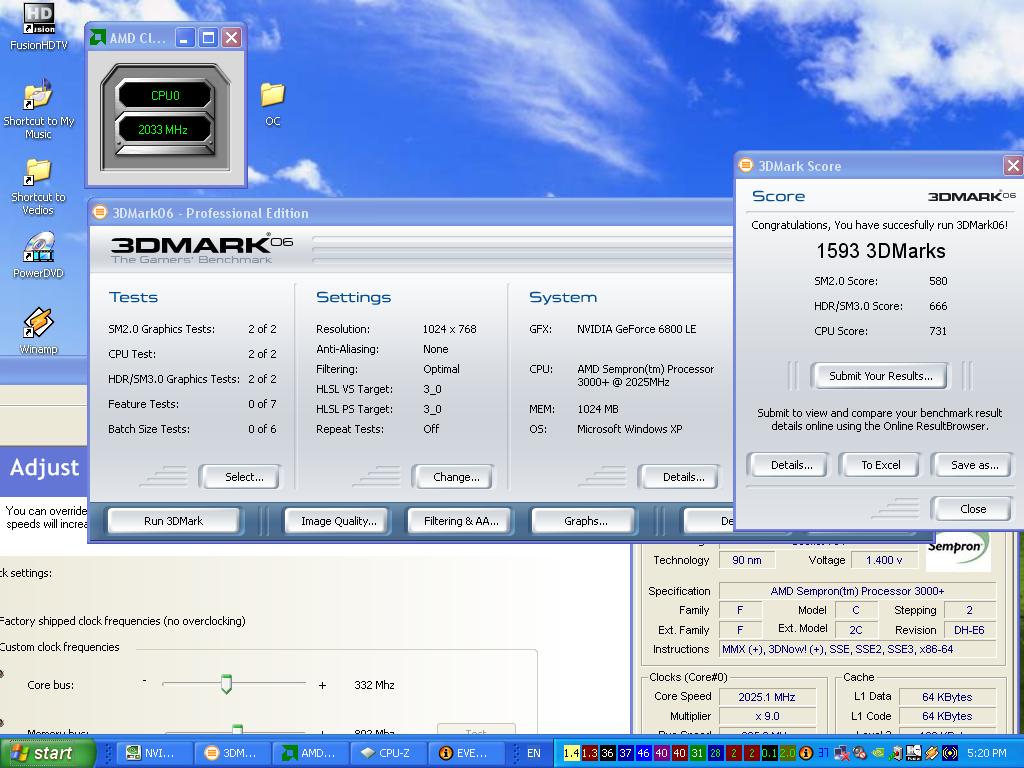Click the AMD Clock window title icon
This screenshot has height=768, width=1024.
coord(98,37)
